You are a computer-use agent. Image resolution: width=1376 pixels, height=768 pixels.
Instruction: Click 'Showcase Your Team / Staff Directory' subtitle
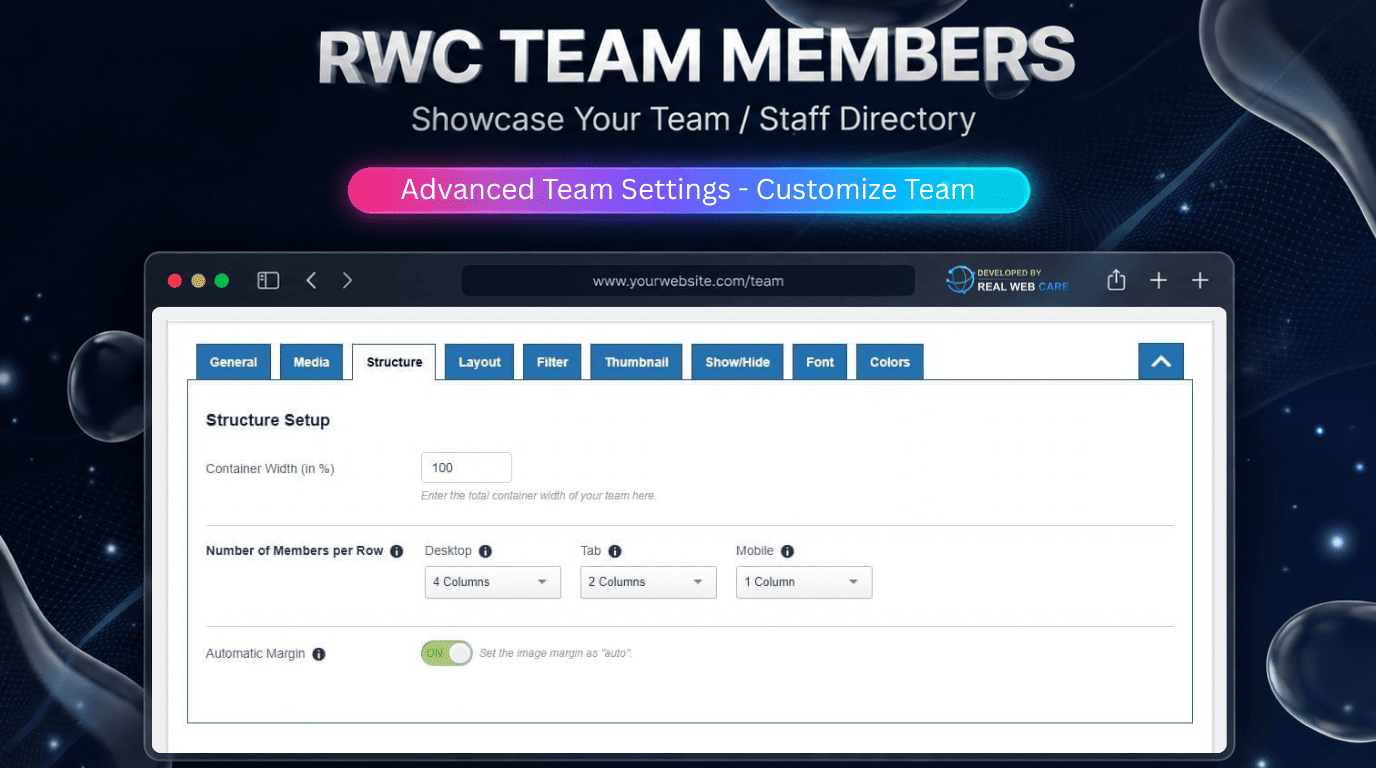(693, 119)
